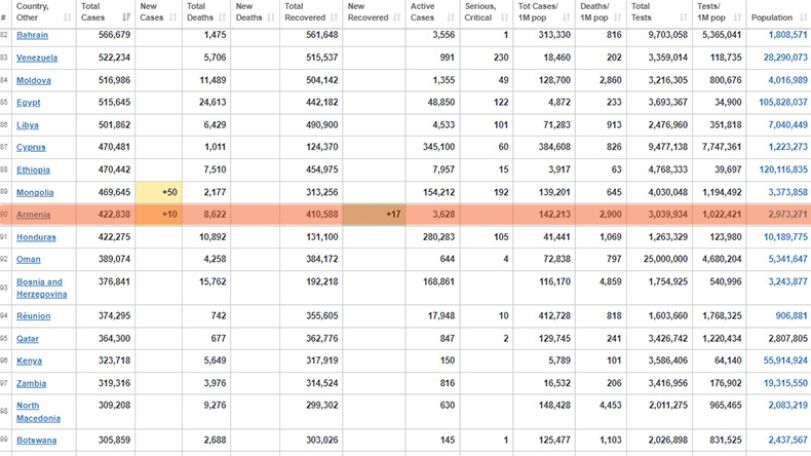
Task: Open Egypt's population figure link
Action: 783,102
